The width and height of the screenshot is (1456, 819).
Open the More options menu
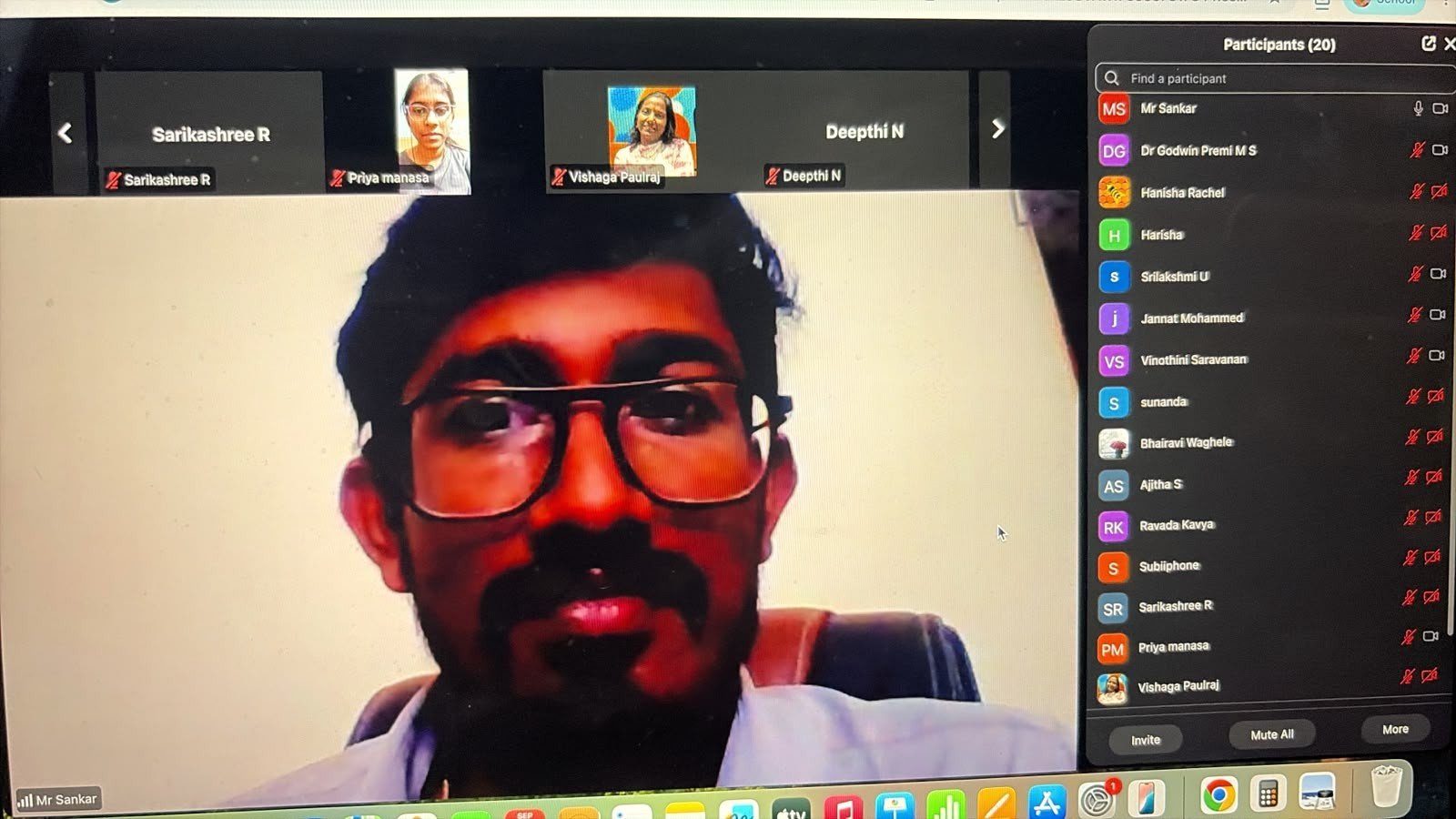point(1395,729)
